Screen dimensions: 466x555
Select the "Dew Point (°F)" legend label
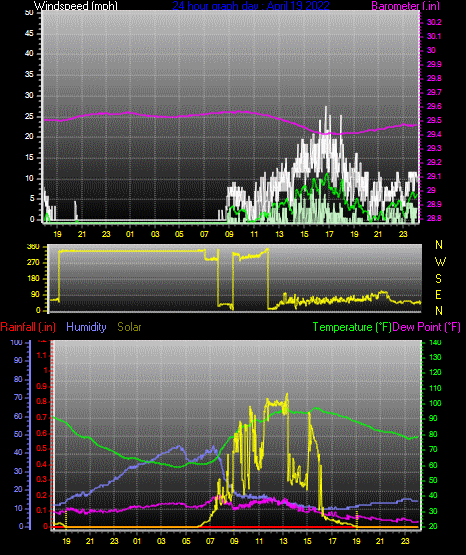pyautogui.click(x=426, y=327)
